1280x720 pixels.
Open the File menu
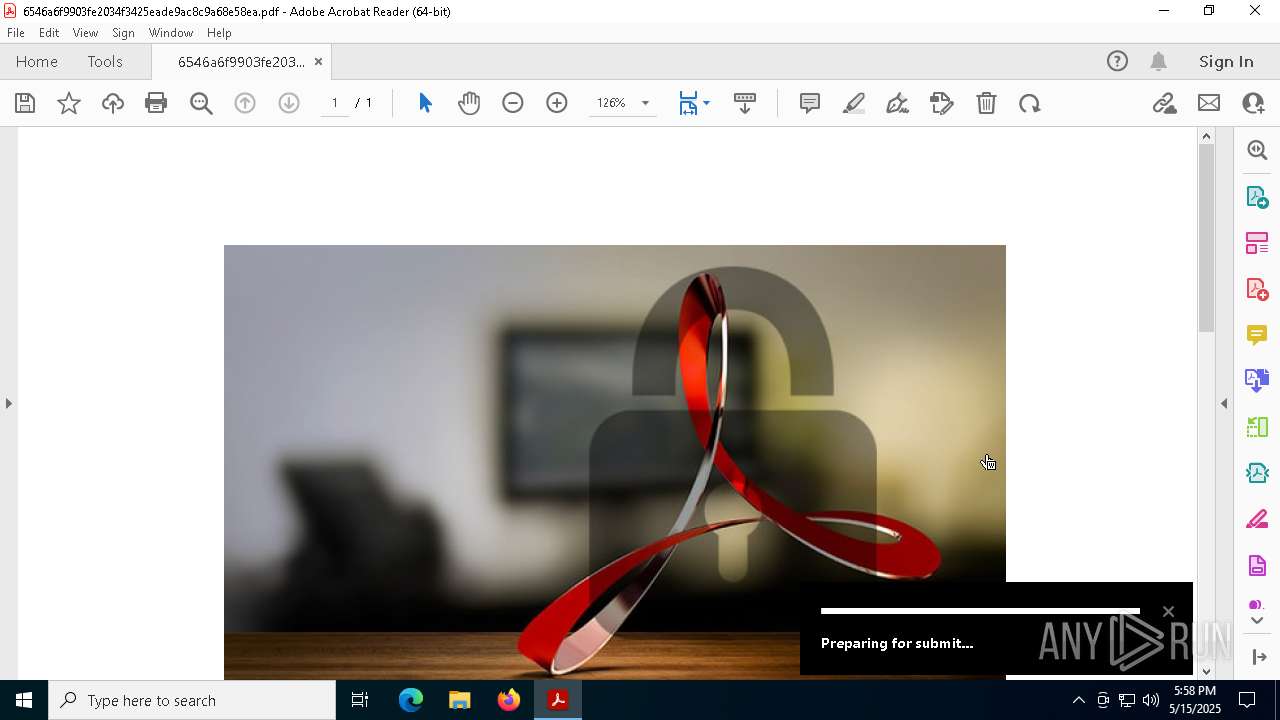click(16, 33)
